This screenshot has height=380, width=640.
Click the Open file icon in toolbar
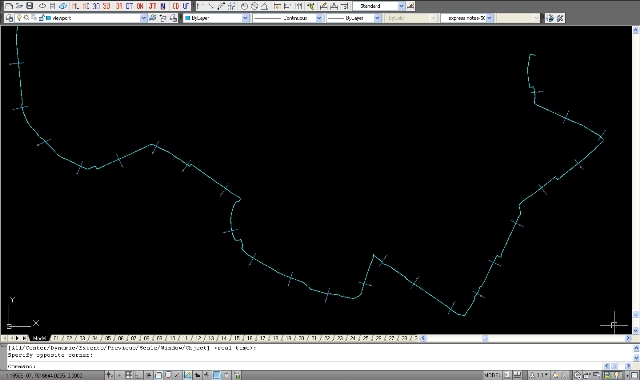pos(19,6)
